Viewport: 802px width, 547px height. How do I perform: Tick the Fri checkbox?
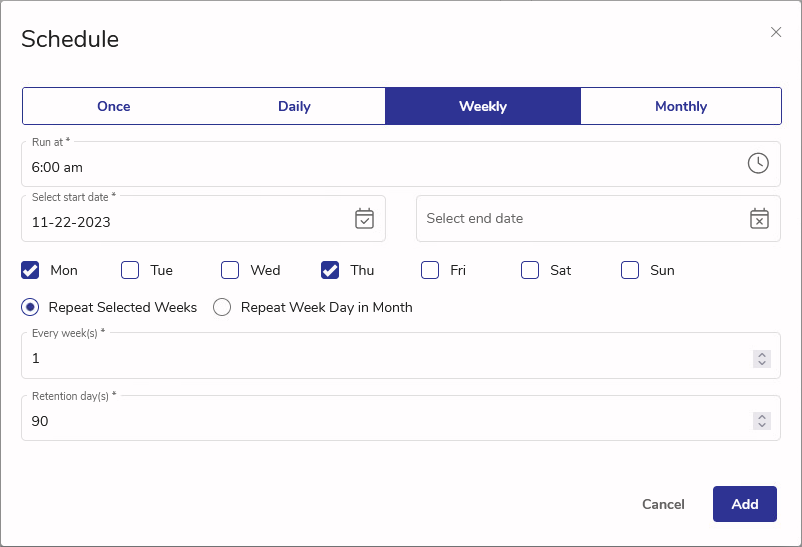430,270
